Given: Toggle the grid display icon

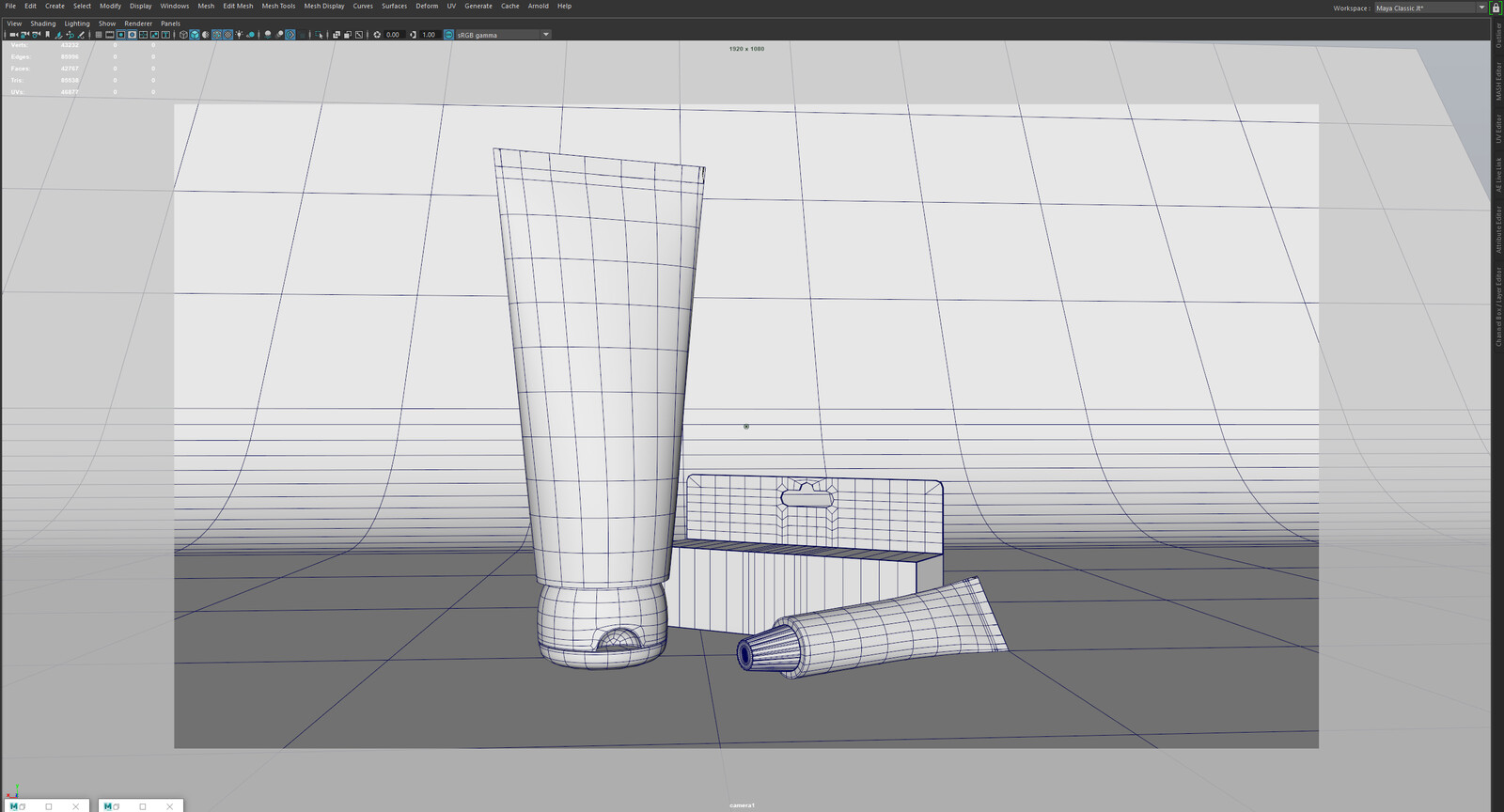Looking at the screenshot, I should coord(99,35).
